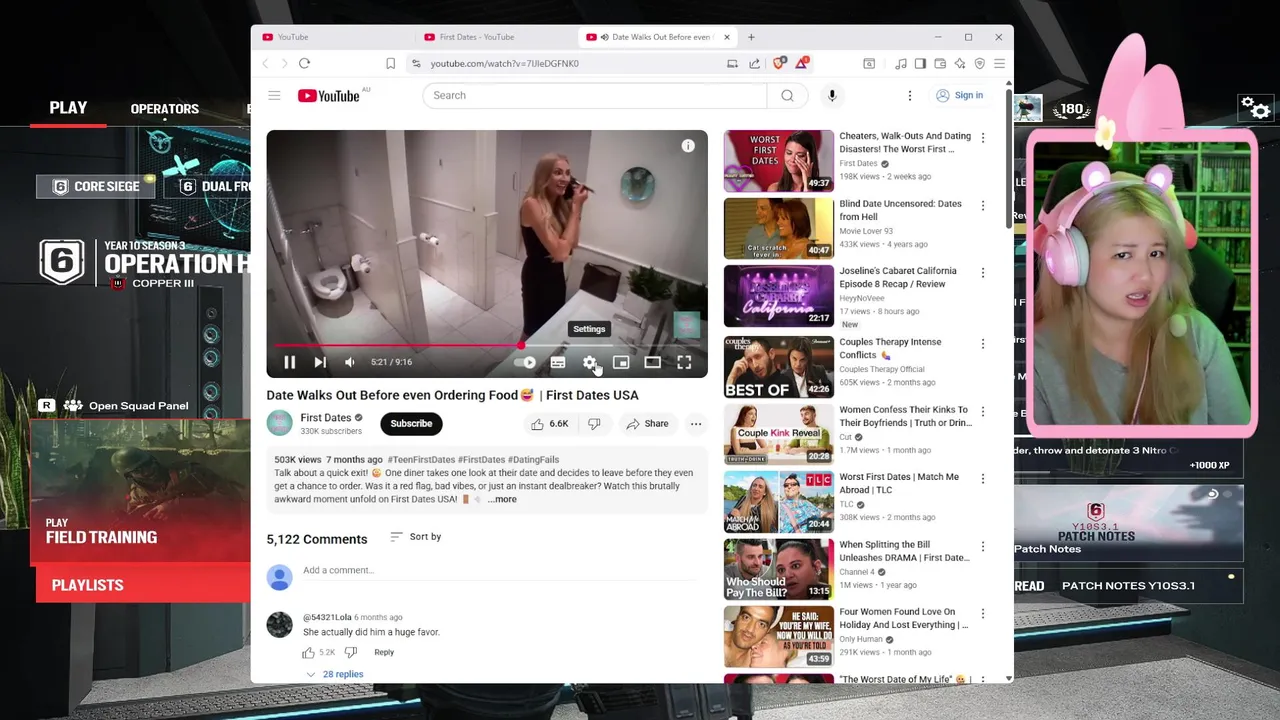This screenshot has height=720, width=1280.
Task: Enable theater mode on the player
Action: [652, 362]
